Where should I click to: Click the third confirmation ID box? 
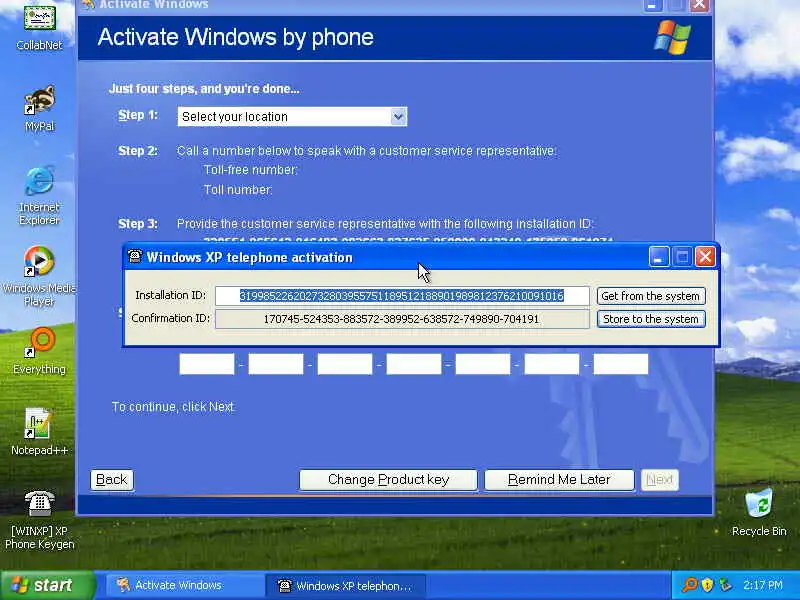[345, 364]
